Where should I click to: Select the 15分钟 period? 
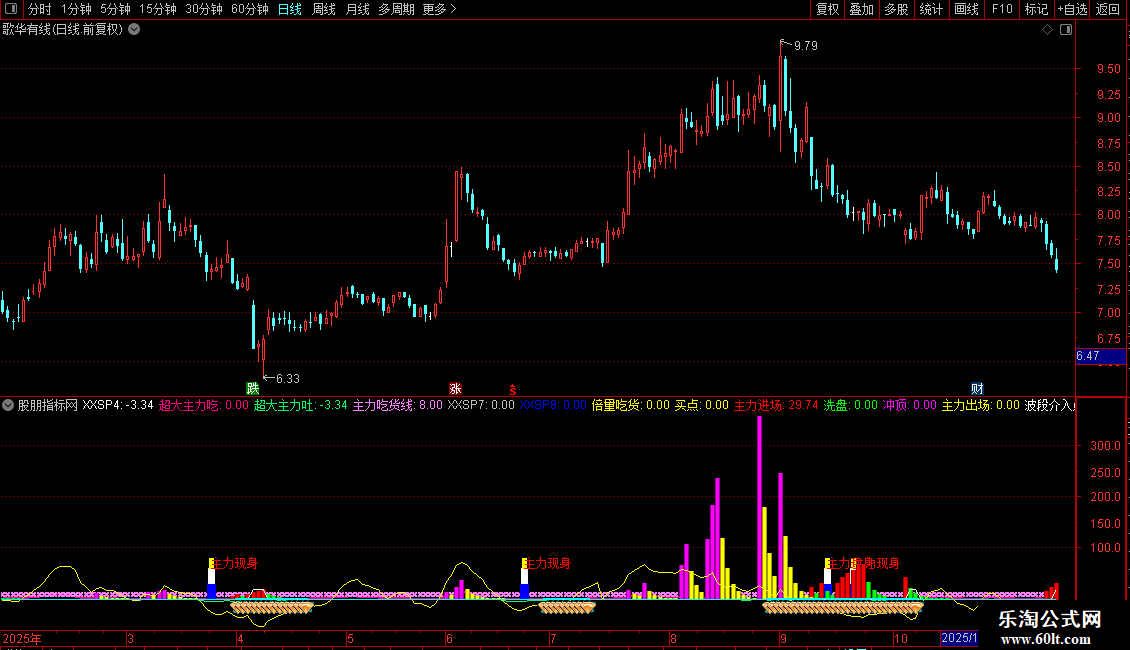[158, 9]
